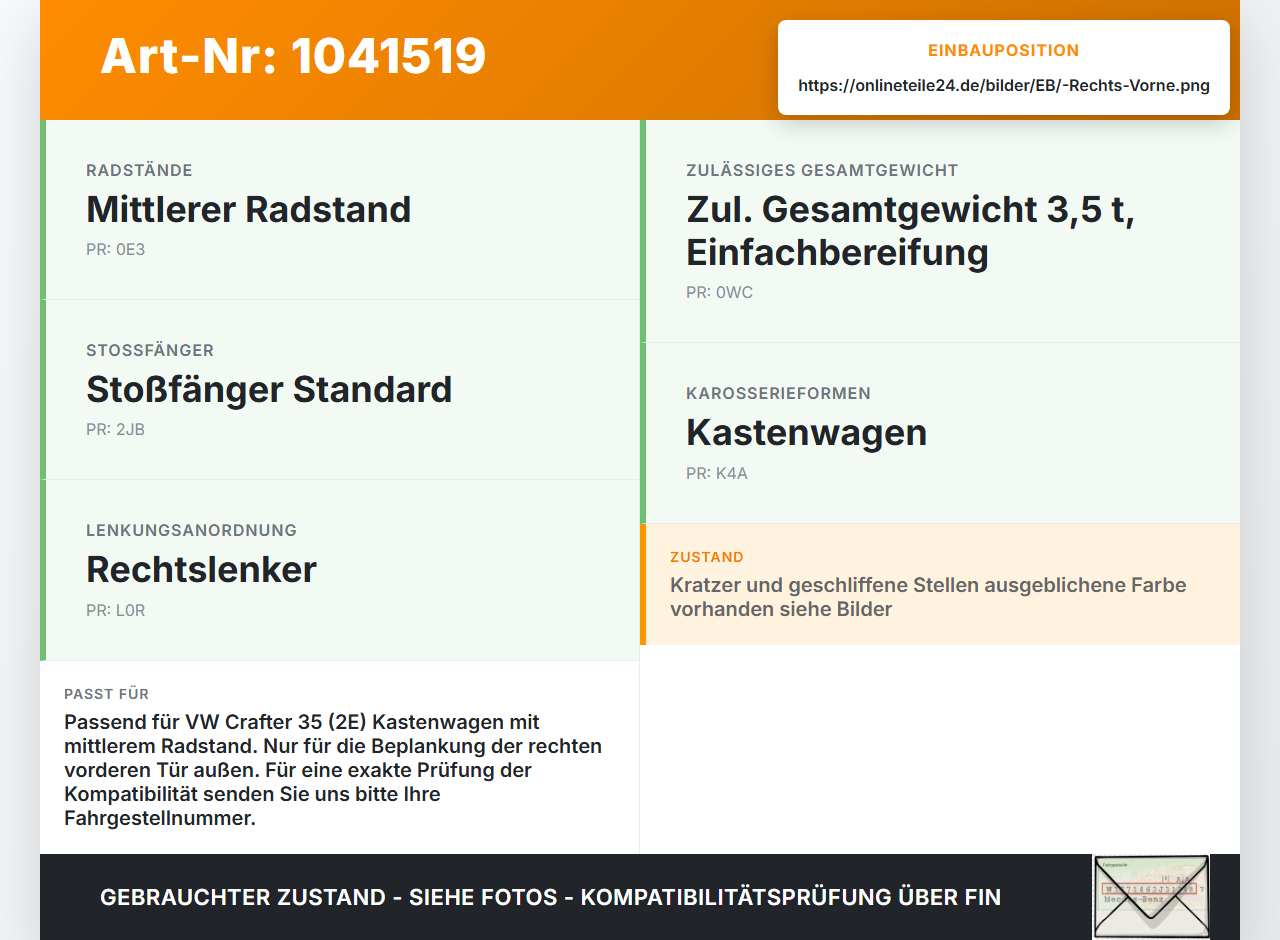
Task: Click the PR: K4A code
Action: point(717,473)
